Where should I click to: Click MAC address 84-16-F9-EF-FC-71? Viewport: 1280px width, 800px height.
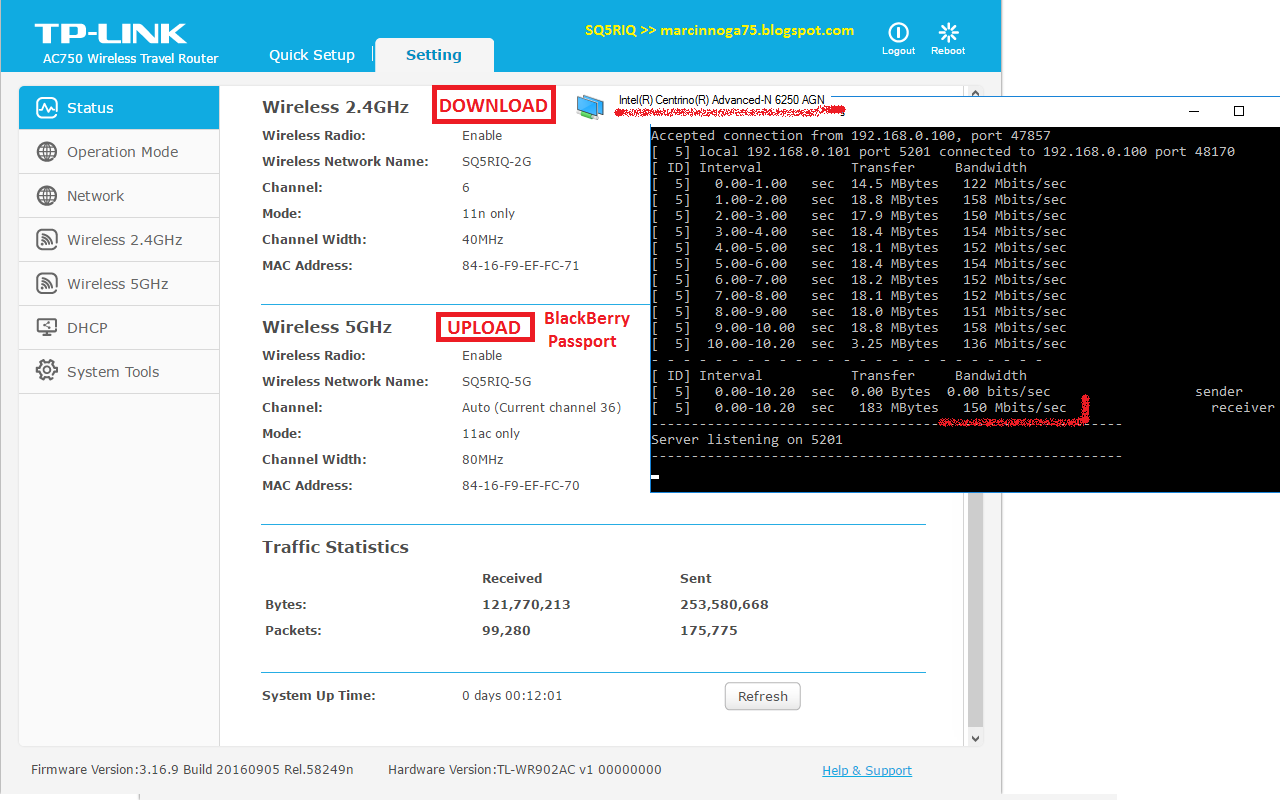tap(520, 265)
